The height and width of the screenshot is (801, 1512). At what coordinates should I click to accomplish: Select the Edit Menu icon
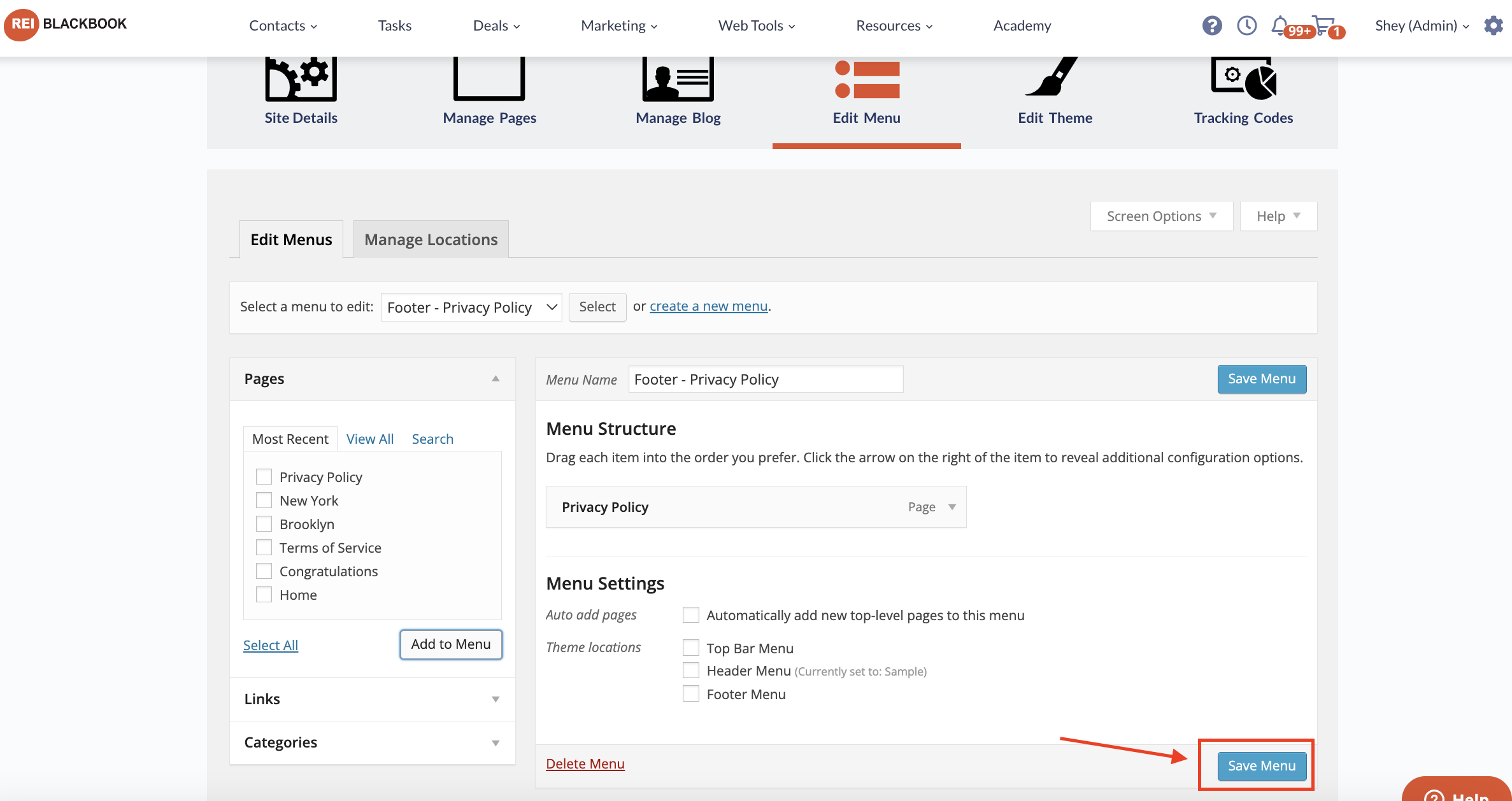pyautogui.click(x=867, y=80)
